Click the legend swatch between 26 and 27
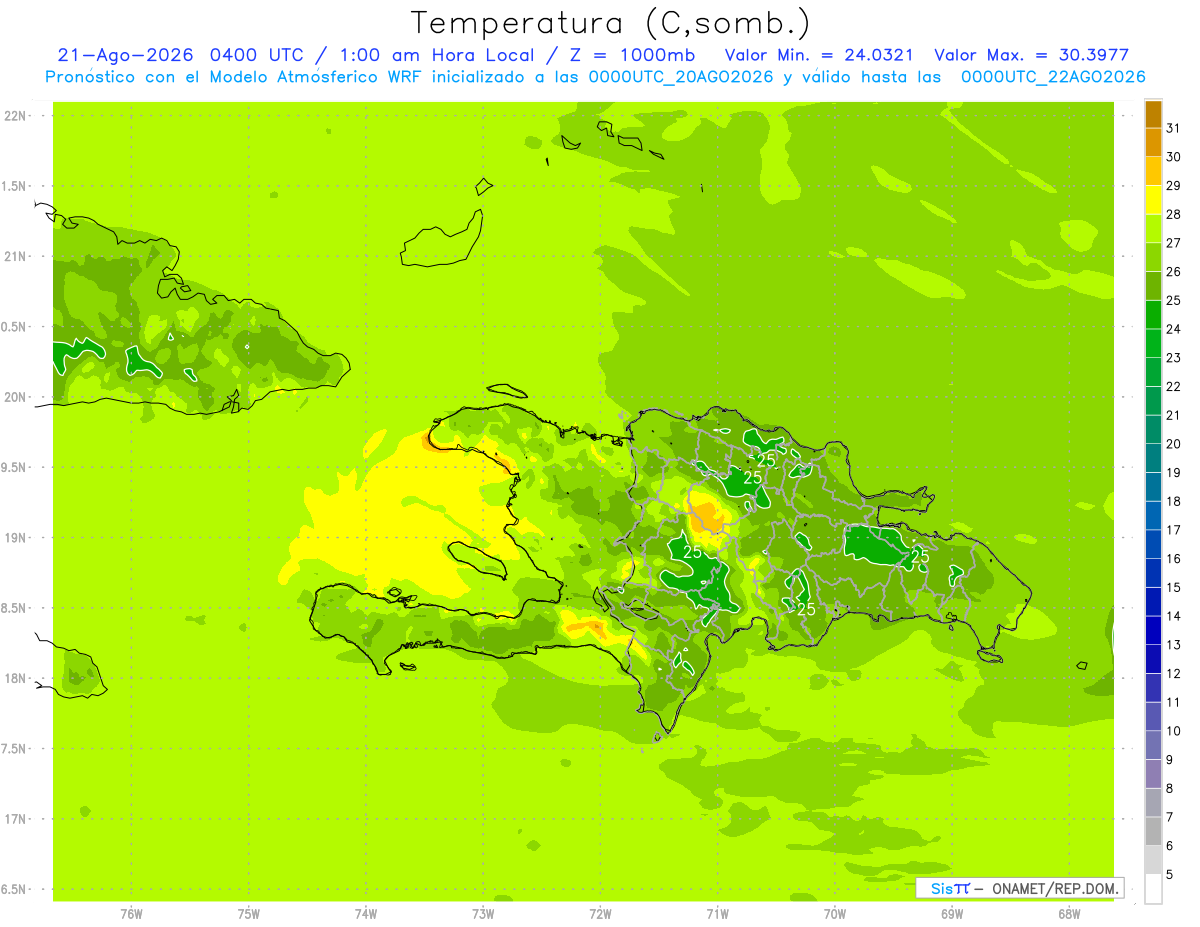 (1153, 257)
